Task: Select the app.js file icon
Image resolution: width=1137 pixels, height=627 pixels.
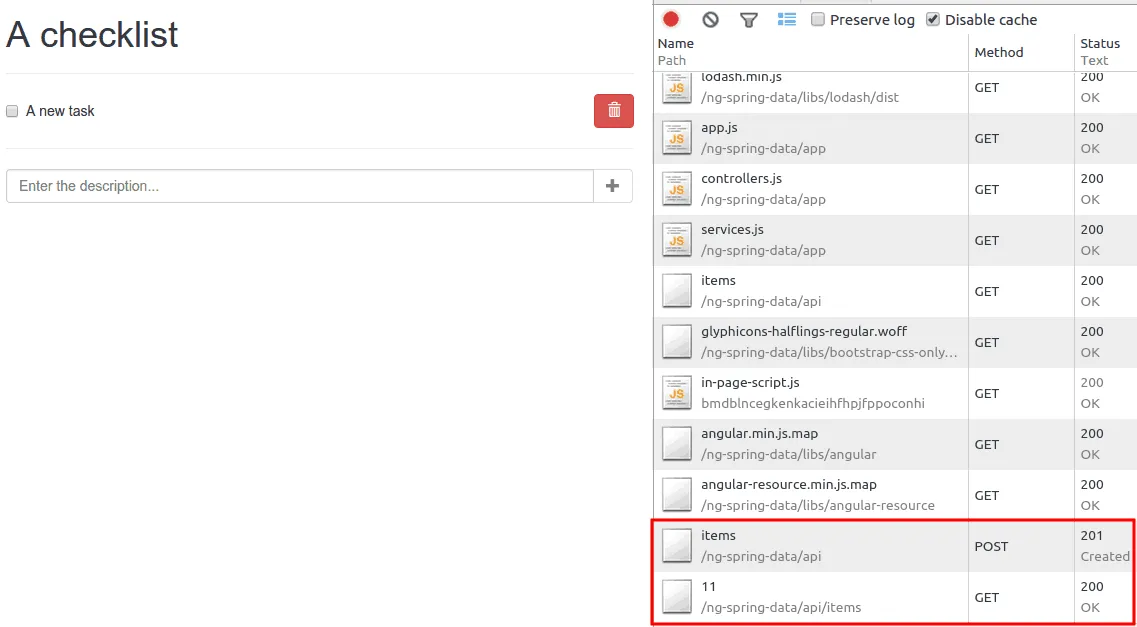Action: coord(677,138)
